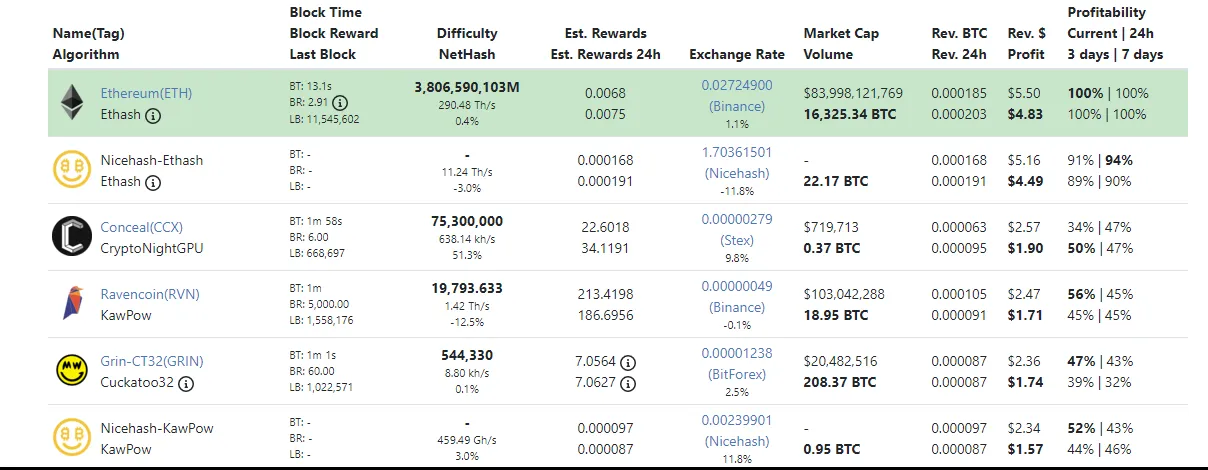Click the Difficulty NetHash column header

[x=467, y=44]
